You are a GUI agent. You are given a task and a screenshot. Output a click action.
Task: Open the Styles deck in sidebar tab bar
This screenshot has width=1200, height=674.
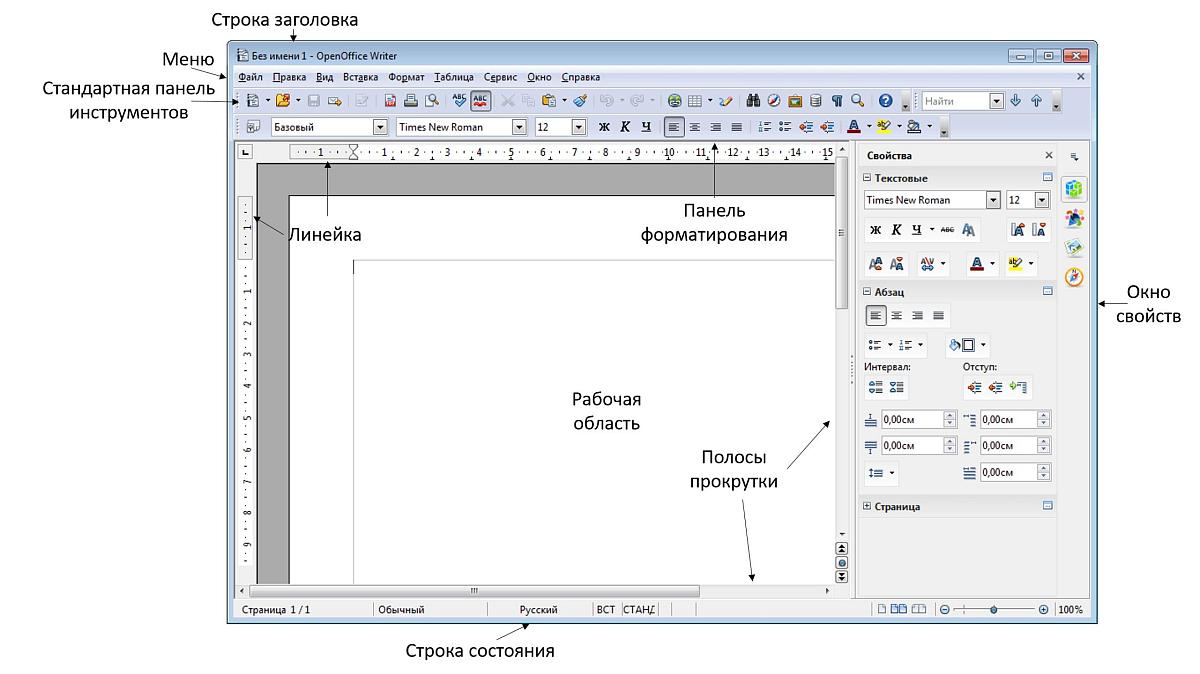tap(1074, 218)
